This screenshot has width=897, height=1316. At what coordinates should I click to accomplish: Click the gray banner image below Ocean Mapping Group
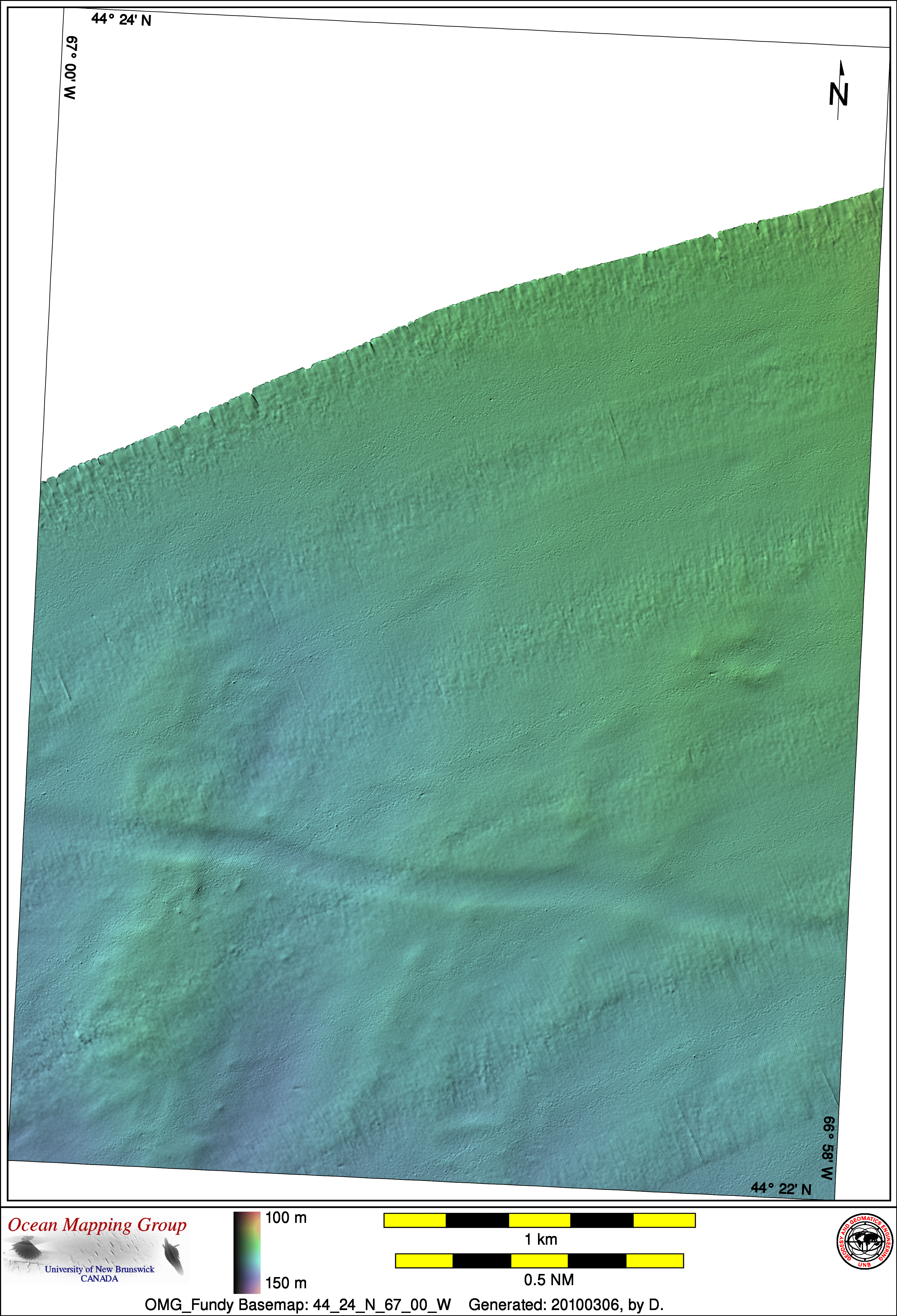[x=96, y=1252]
